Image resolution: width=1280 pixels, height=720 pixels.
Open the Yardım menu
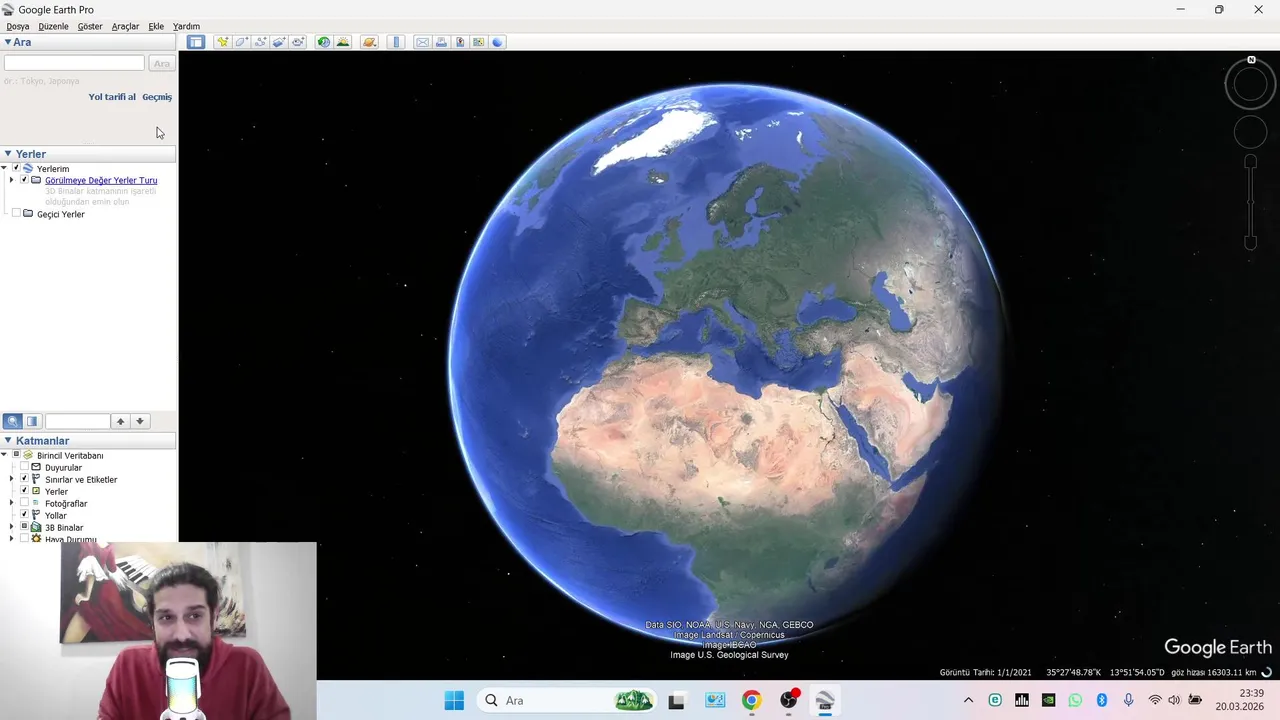point(186,26)
